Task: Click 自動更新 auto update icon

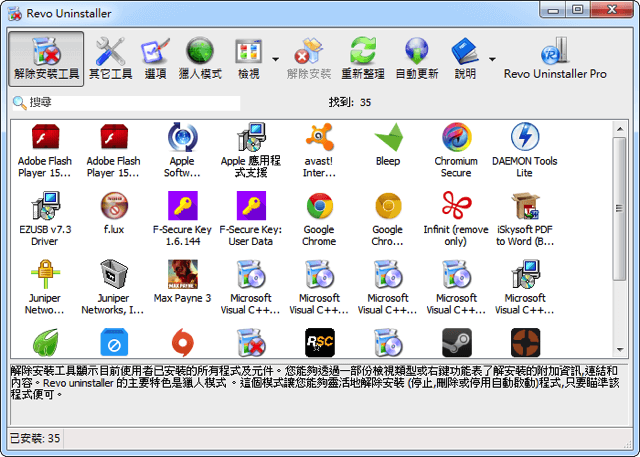Action: (x=417, y=59)
